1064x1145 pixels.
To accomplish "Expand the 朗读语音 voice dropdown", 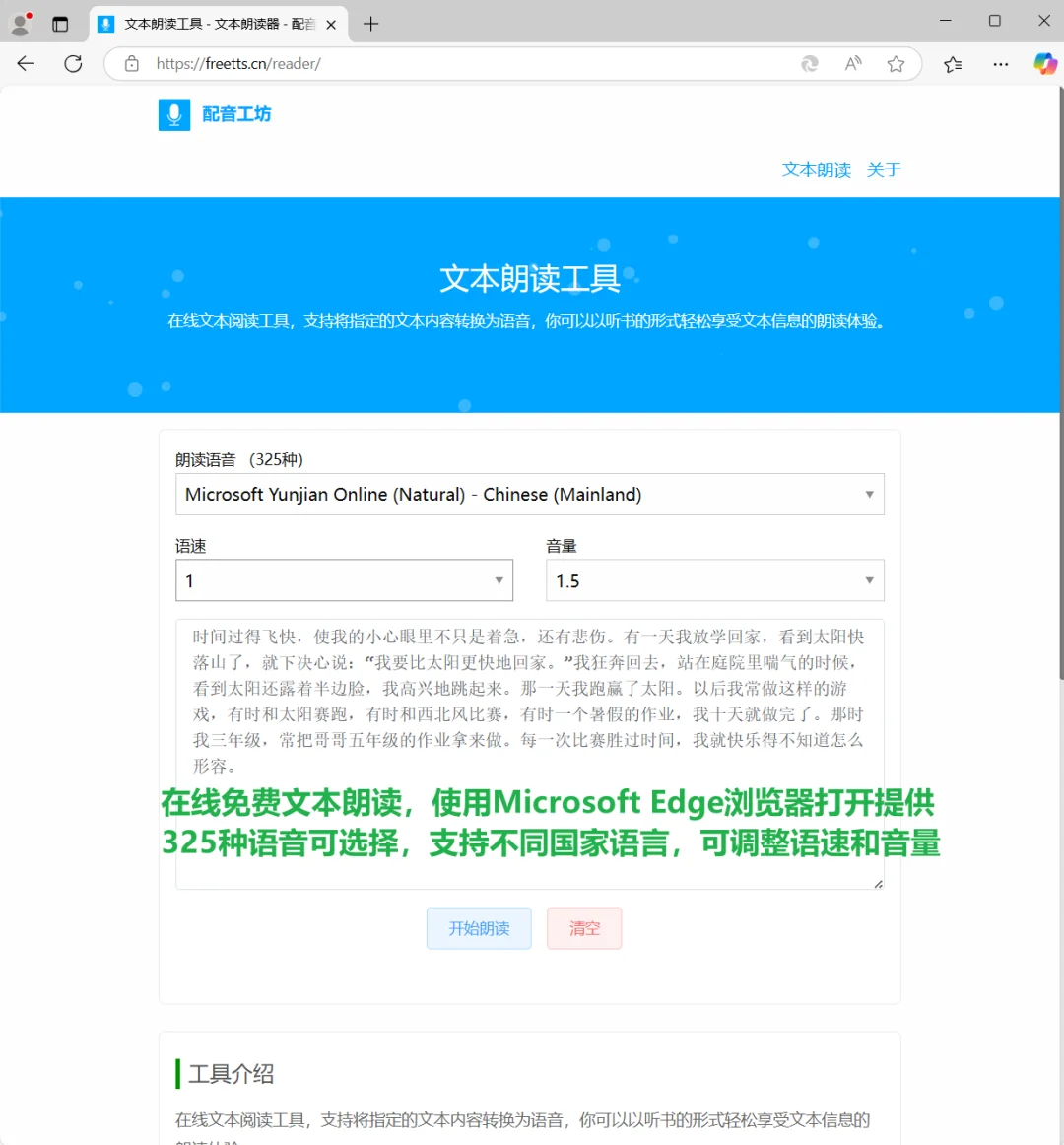I will 529,495.
